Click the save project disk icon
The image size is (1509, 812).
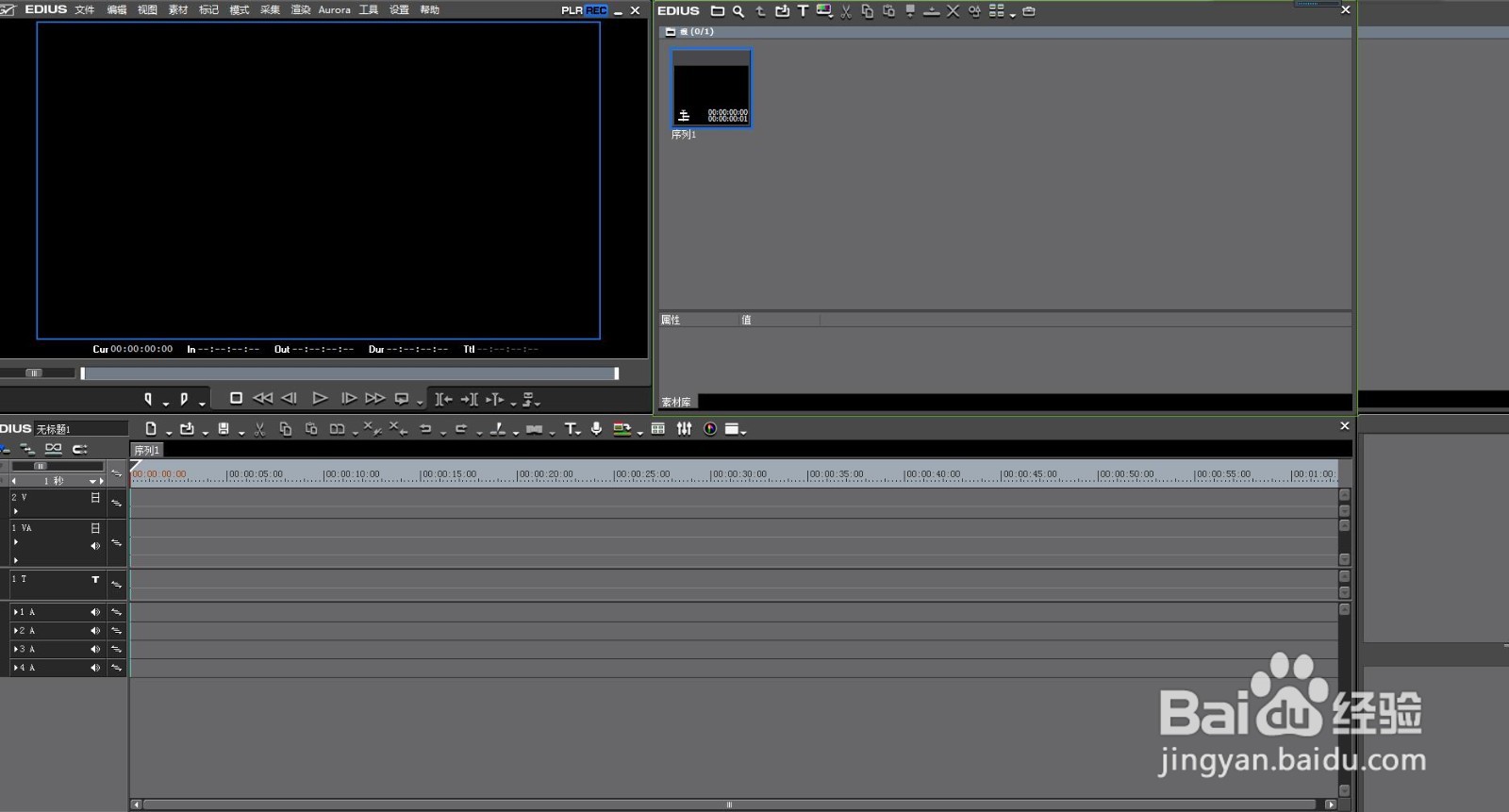[x=224, y=429]
